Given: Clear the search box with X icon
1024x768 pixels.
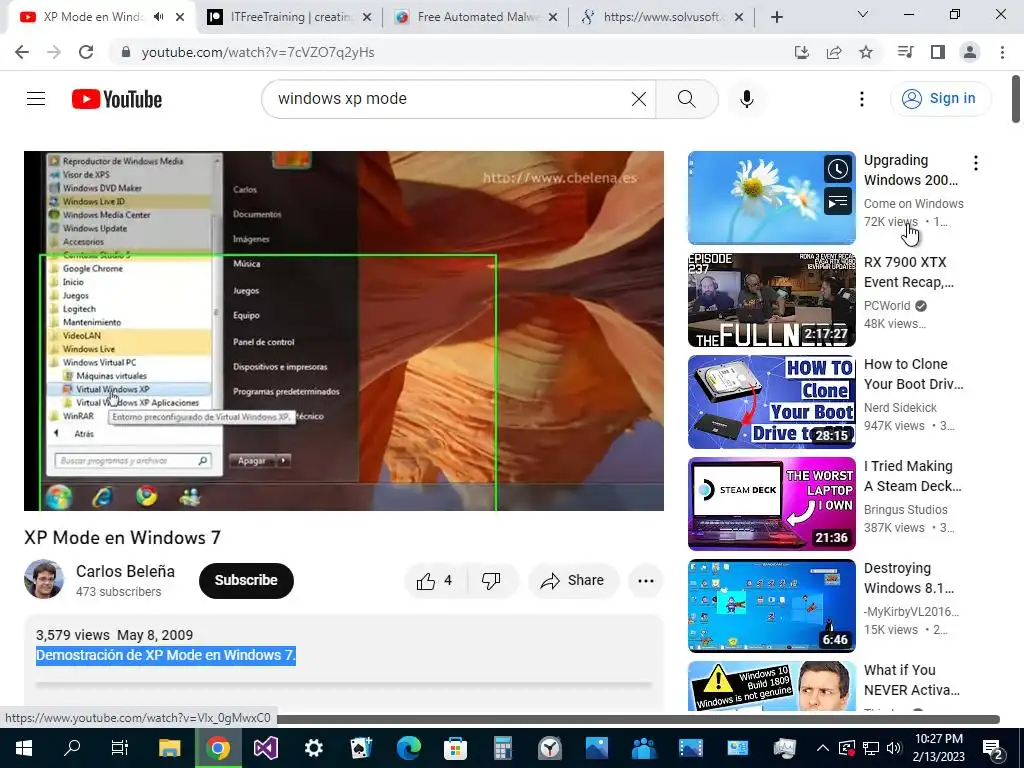Looking at the screenshot, I should [639, 99].
